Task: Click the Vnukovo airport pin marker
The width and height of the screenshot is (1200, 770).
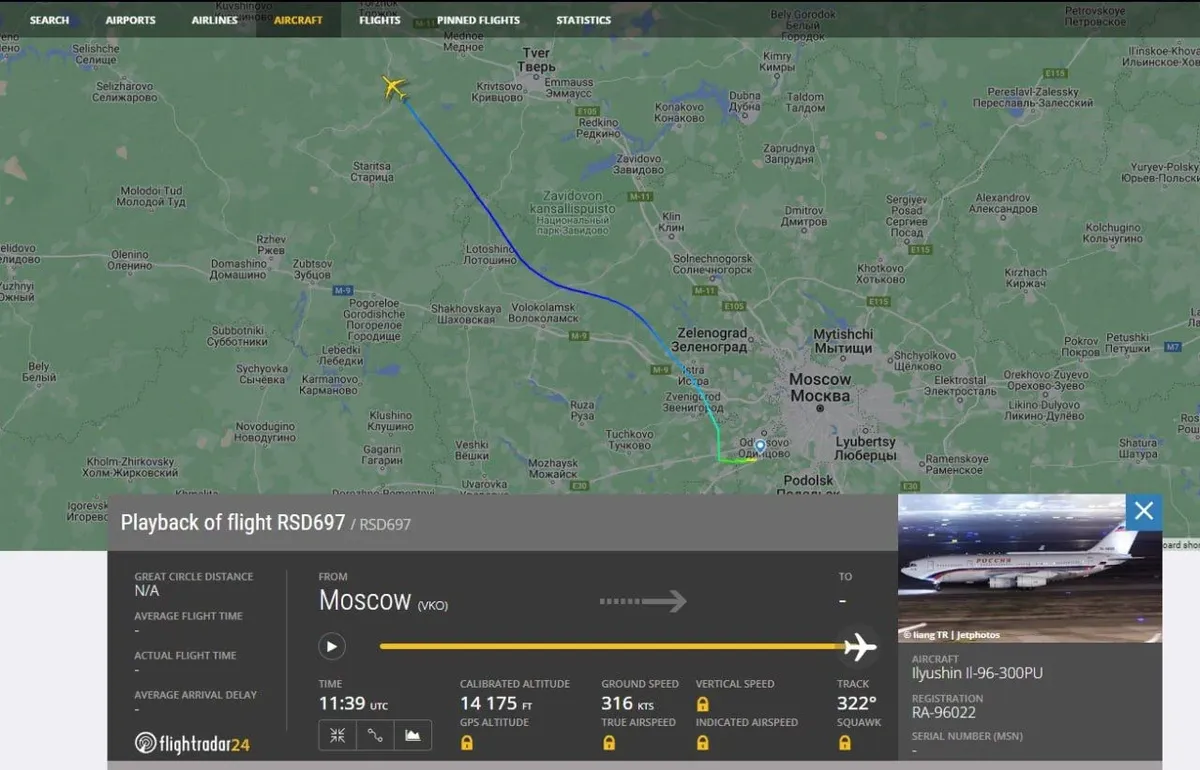Action: click(x=760, y=446)
